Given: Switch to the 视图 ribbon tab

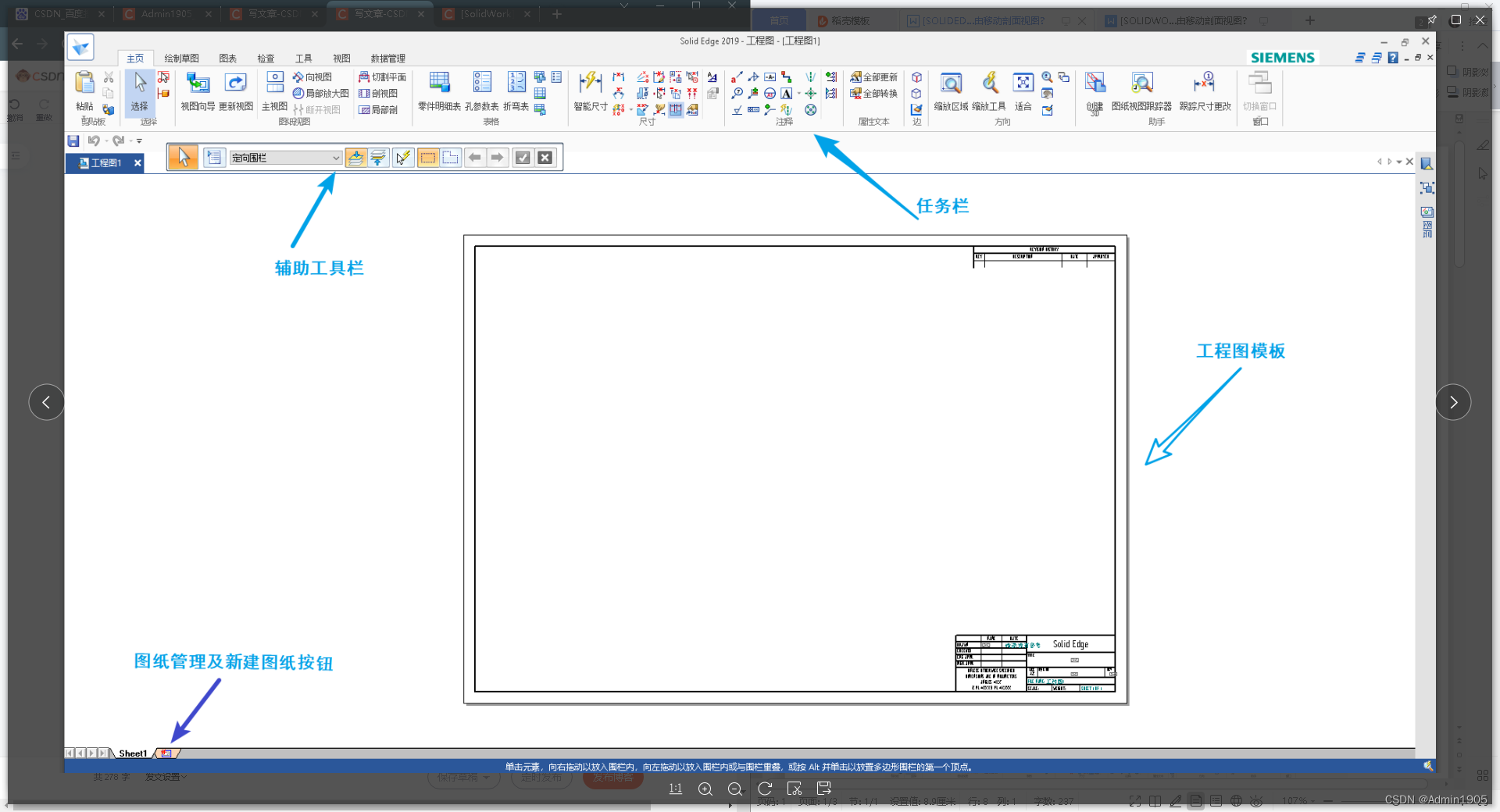Looking at the screenshot, I should [341, 59].
